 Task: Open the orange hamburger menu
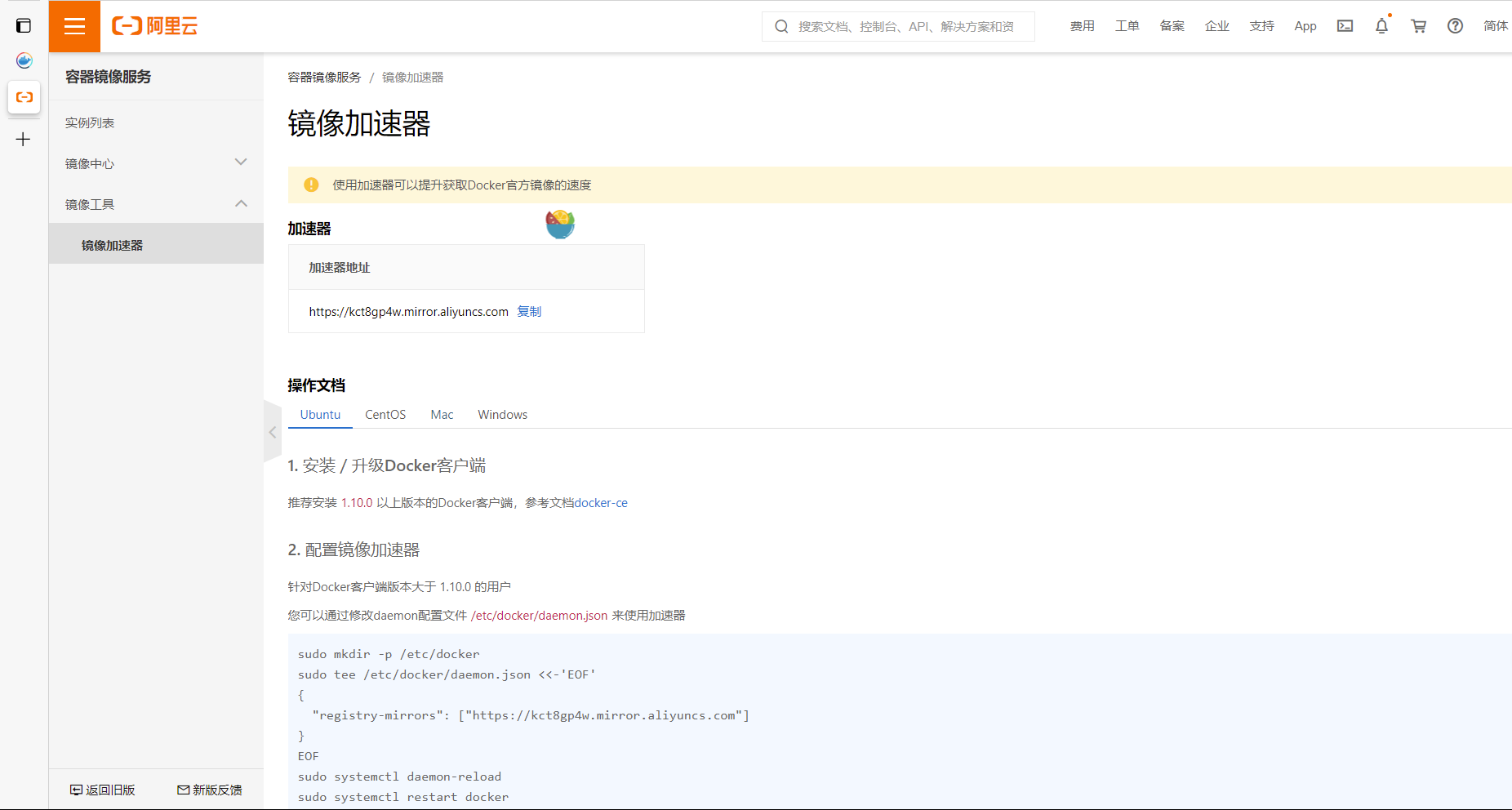point(74,26)
